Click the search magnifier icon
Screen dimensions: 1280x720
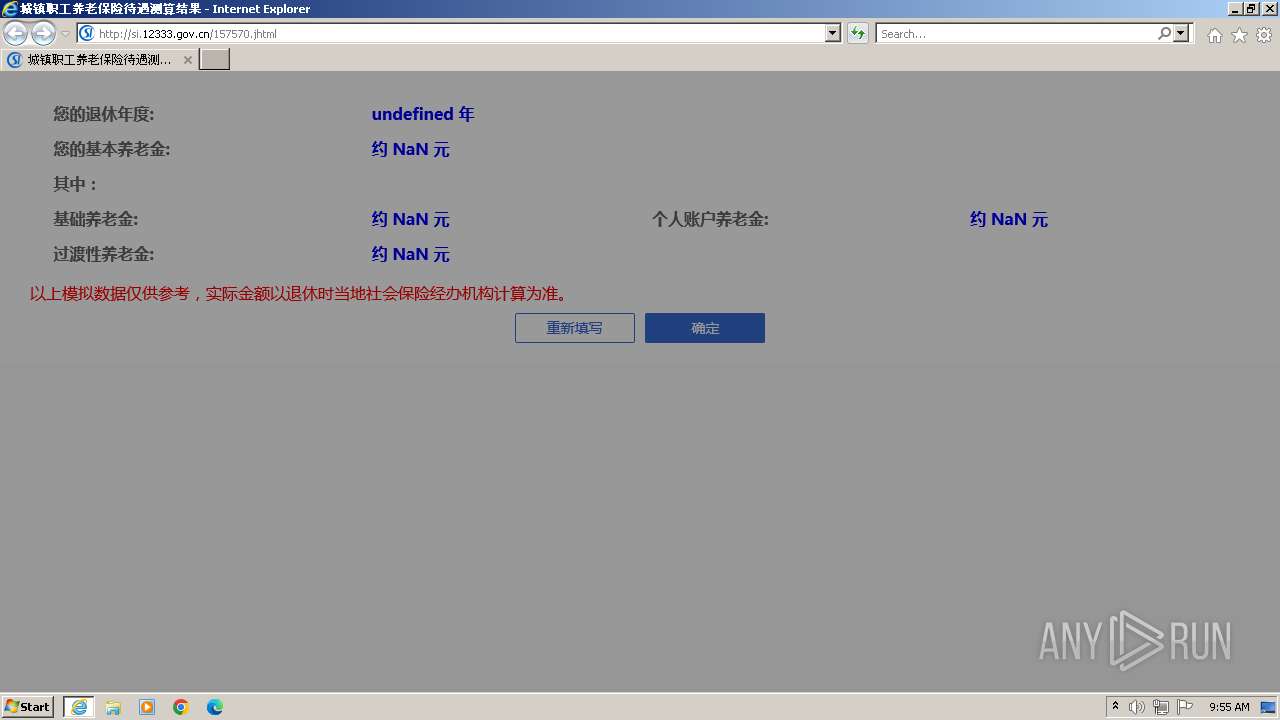(1164, 33)
